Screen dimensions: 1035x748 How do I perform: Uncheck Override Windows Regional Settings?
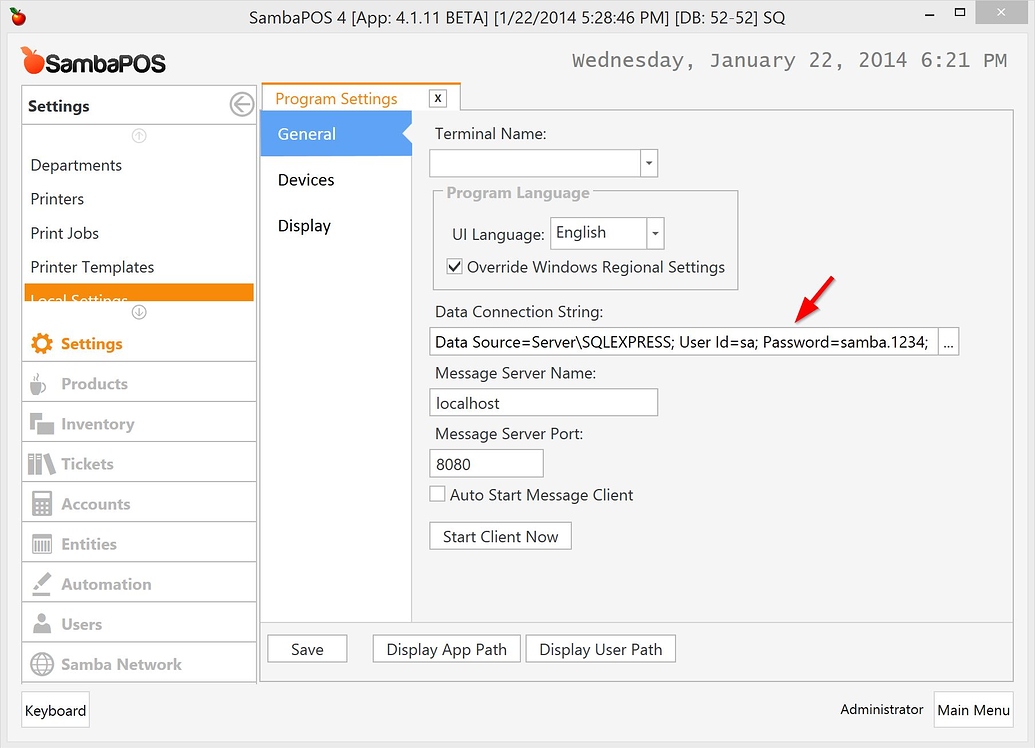pyautogui.click(x=455, y=267)
